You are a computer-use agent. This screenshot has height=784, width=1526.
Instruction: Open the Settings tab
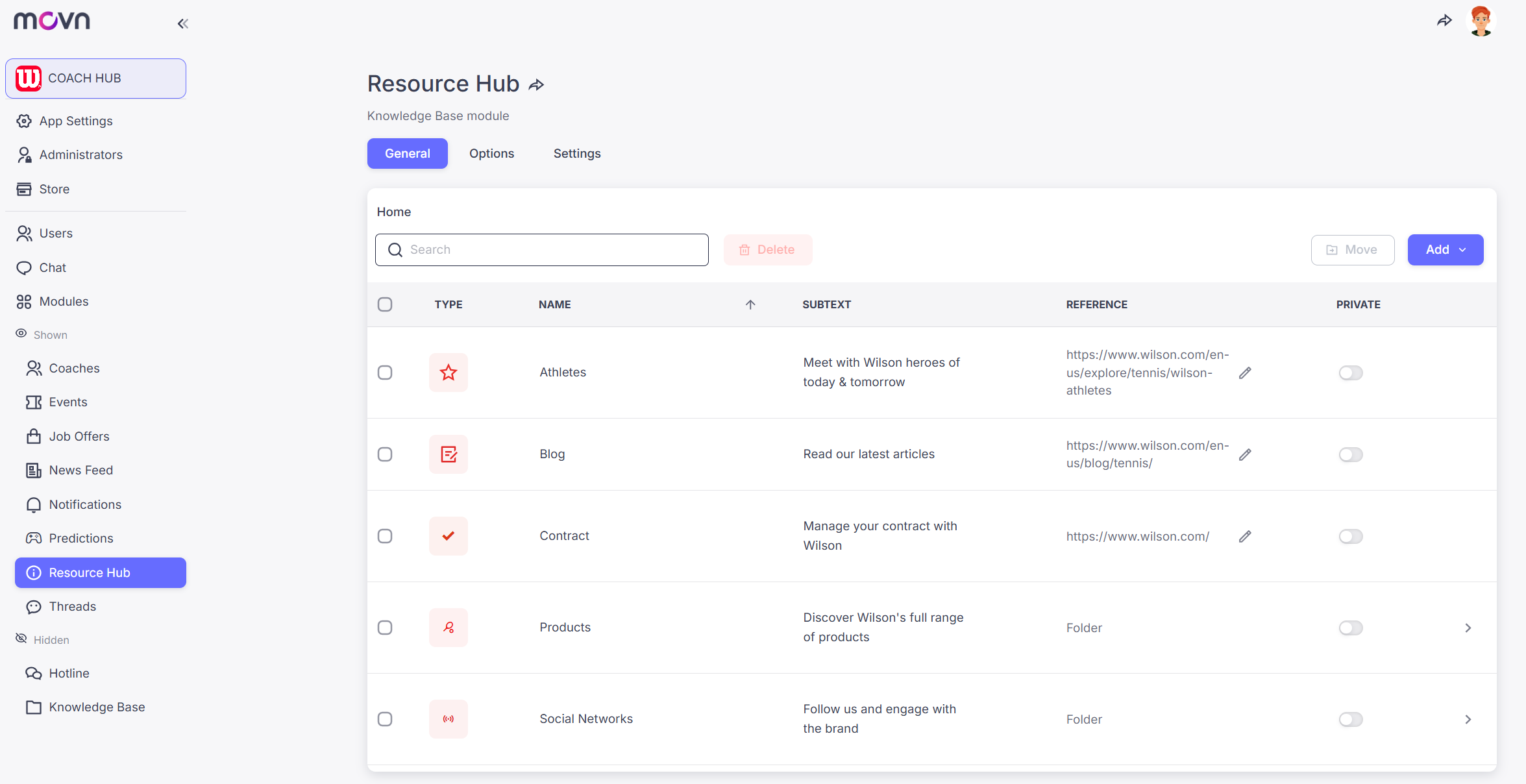click(x=576, y=154)
